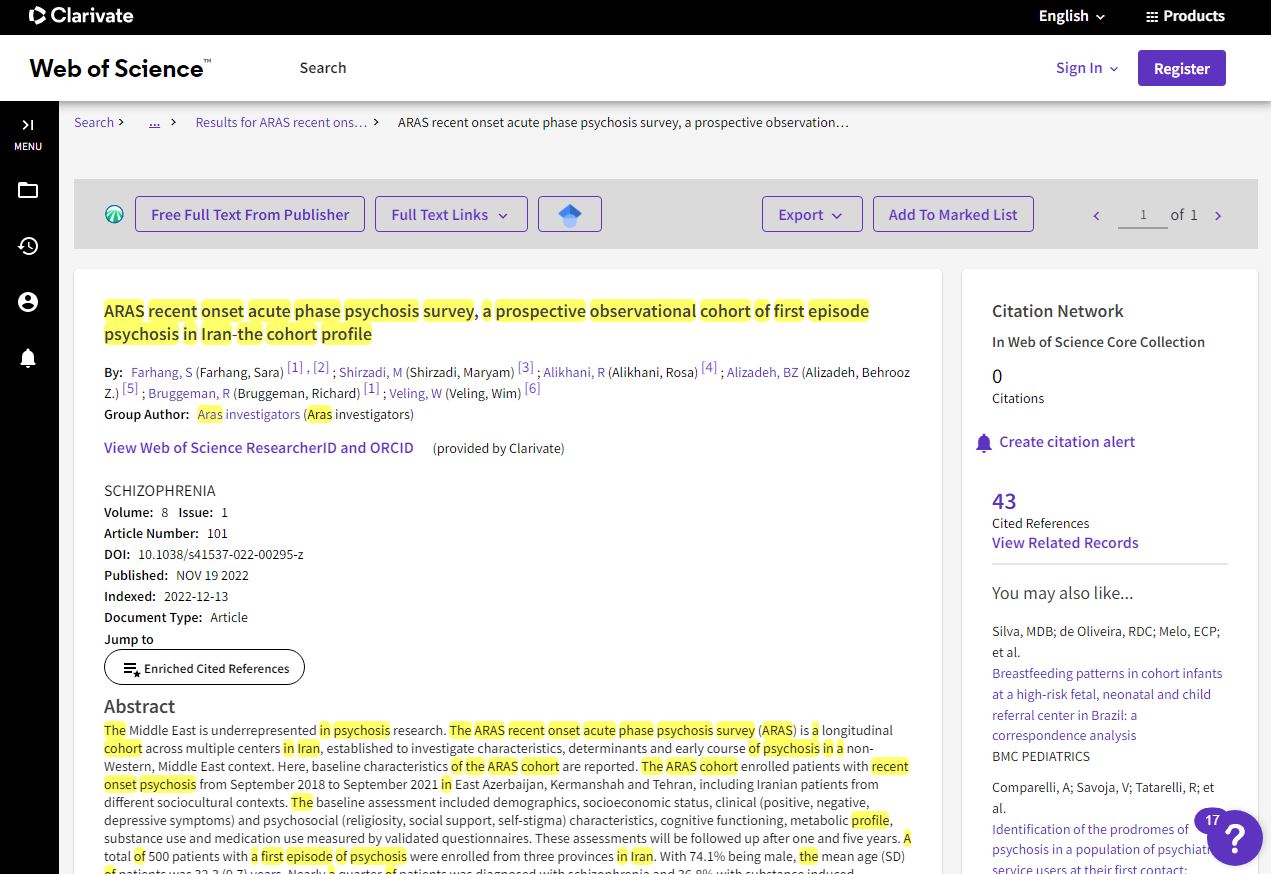
Task: Open search history clock icon
Action: pyautogui.click(x=28, y=246)
